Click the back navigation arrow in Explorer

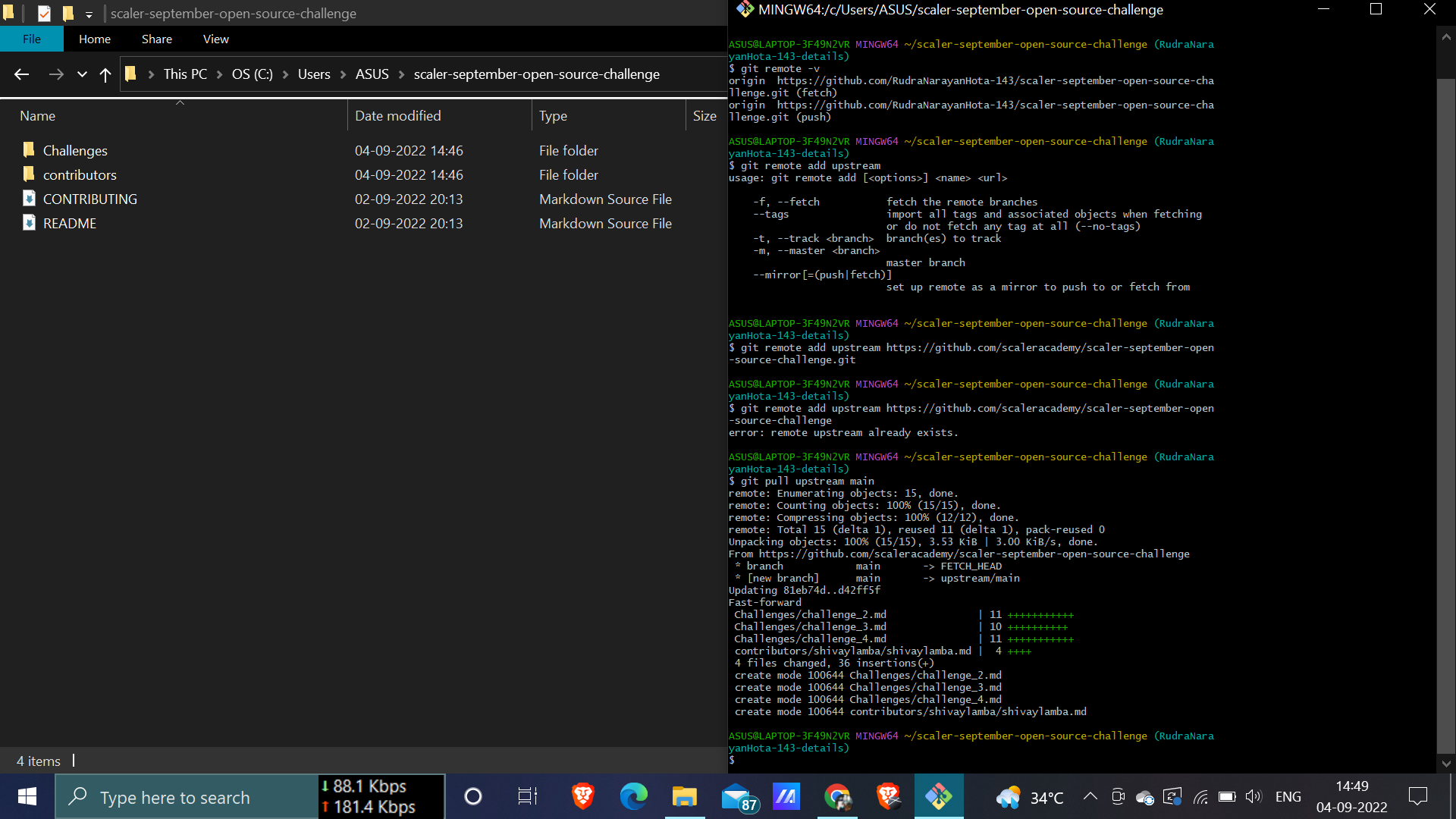pyautogui.click(x=21, y=74)
